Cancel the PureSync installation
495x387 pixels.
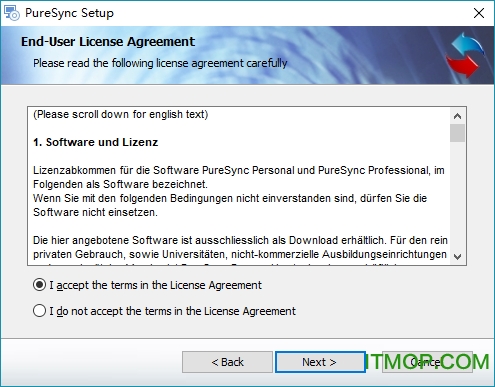pyautogui.click(x=427, y=362)
